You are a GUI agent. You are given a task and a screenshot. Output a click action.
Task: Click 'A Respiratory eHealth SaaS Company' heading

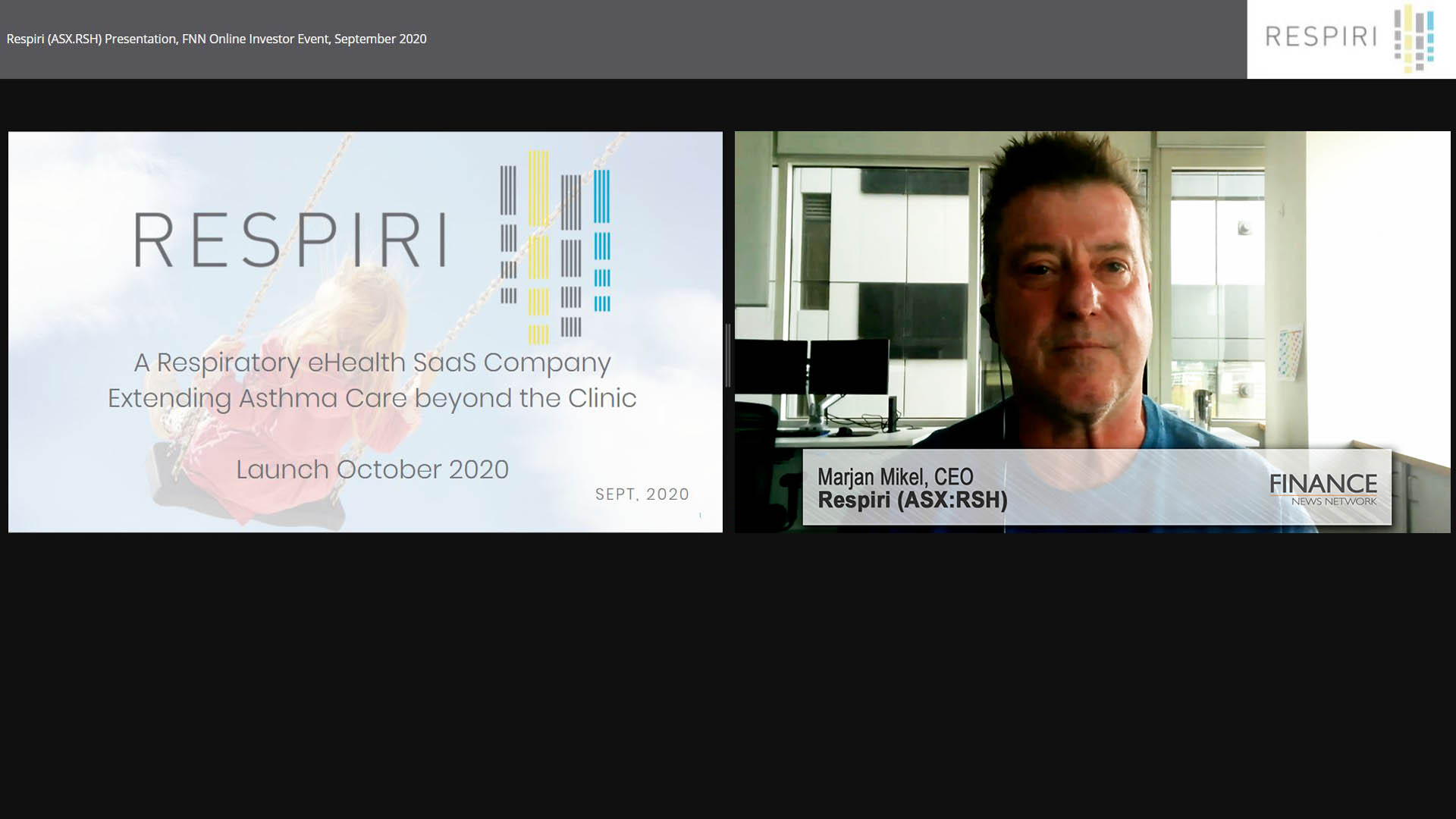tap(372, 362)
